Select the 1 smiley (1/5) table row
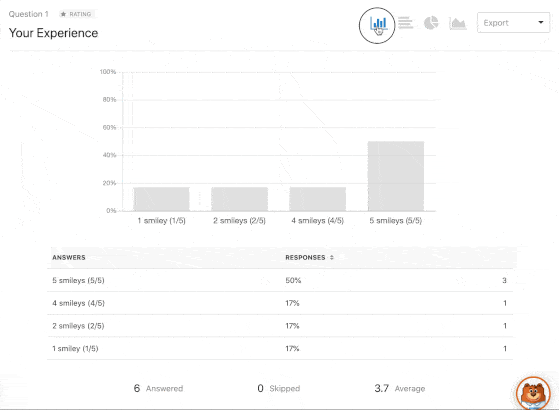Image resolution: width=559 pixels, height=410 pixels. coord(280,348)
